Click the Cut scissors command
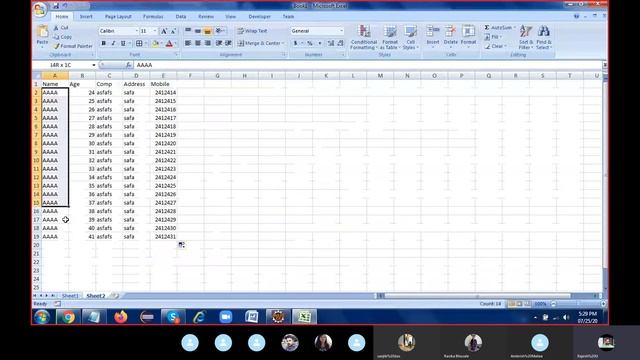Viewport: 640px width, 360px height. pos(61,28)
